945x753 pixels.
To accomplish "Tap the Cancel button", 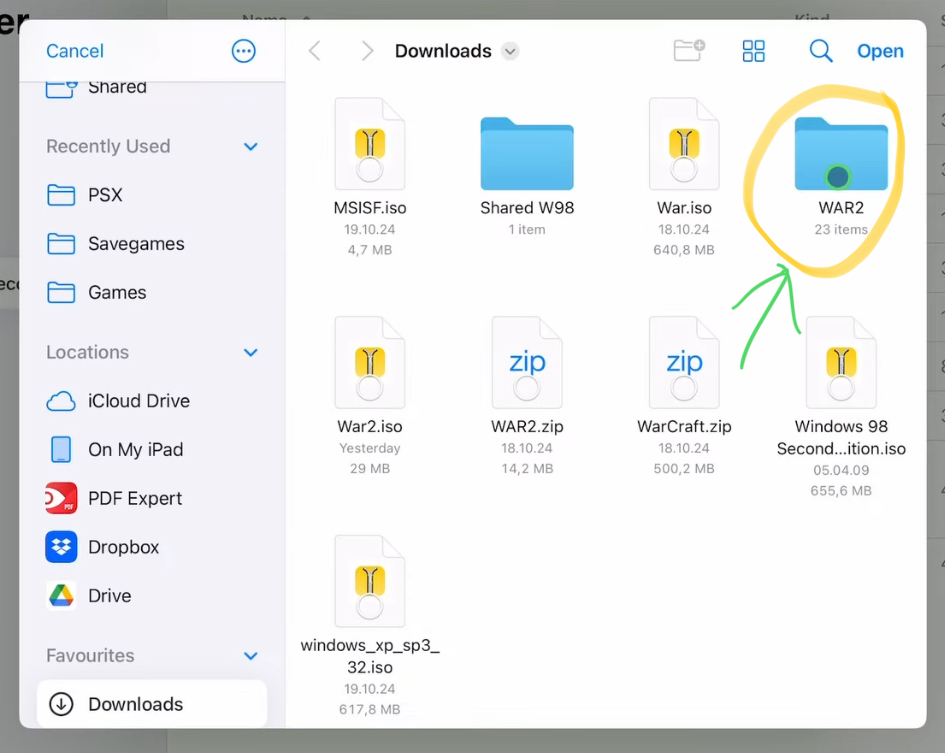I will tap(75, 51).
